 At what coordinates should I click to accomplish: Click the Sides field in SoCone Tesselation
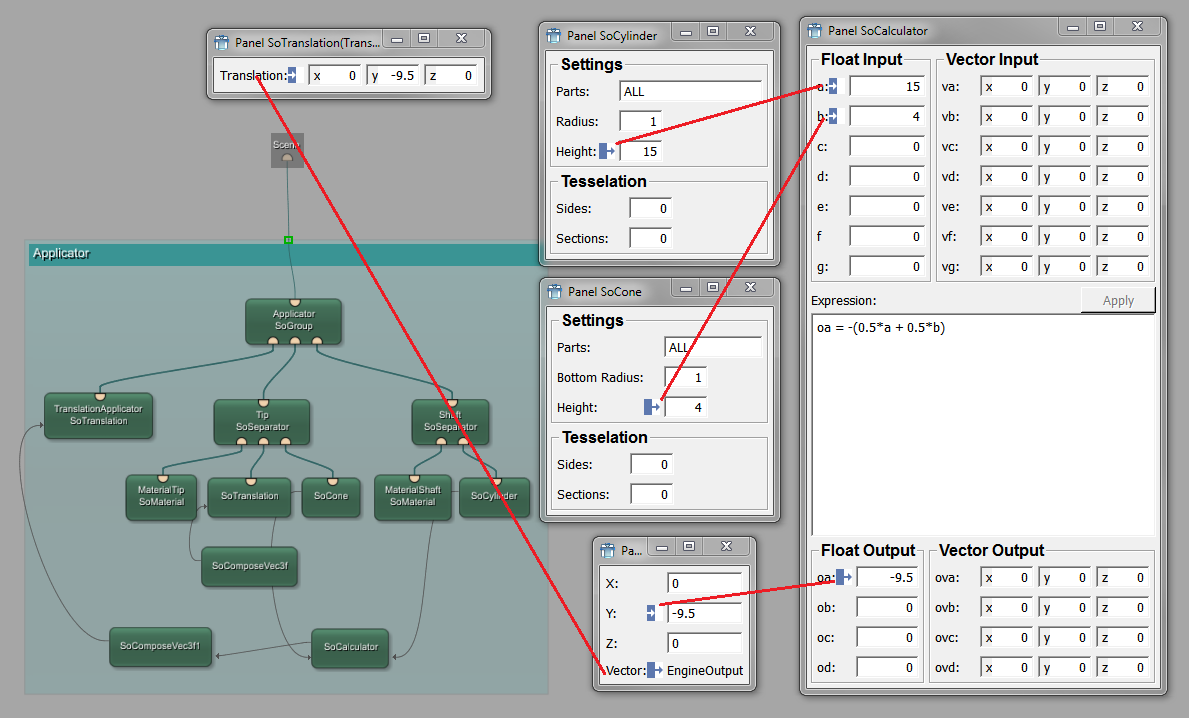651,465
